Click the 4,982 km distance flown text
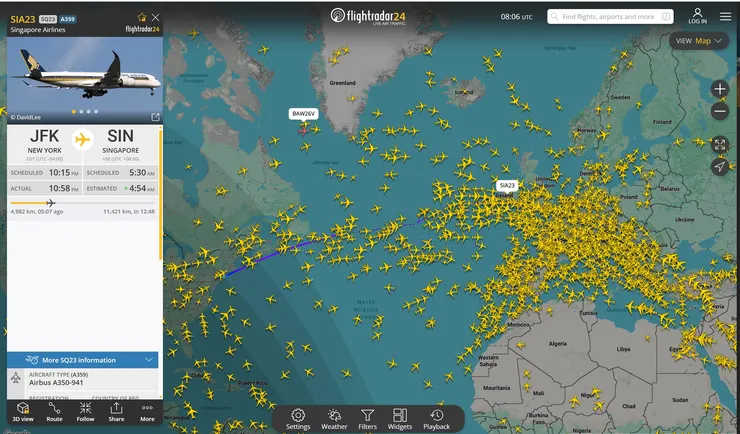This screenshot has height=434, width=740. pyautogui.click(x=37, y=212)
